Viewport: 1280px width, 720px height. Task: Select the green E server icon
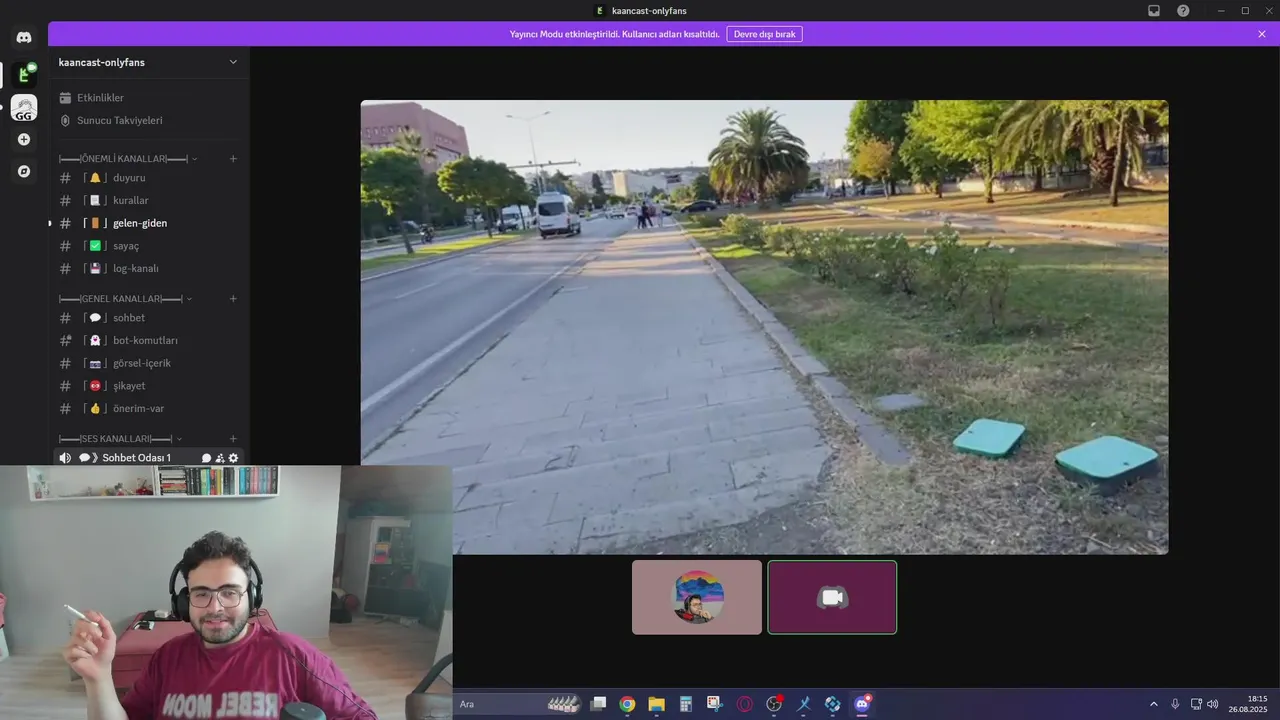coord(24,74)
